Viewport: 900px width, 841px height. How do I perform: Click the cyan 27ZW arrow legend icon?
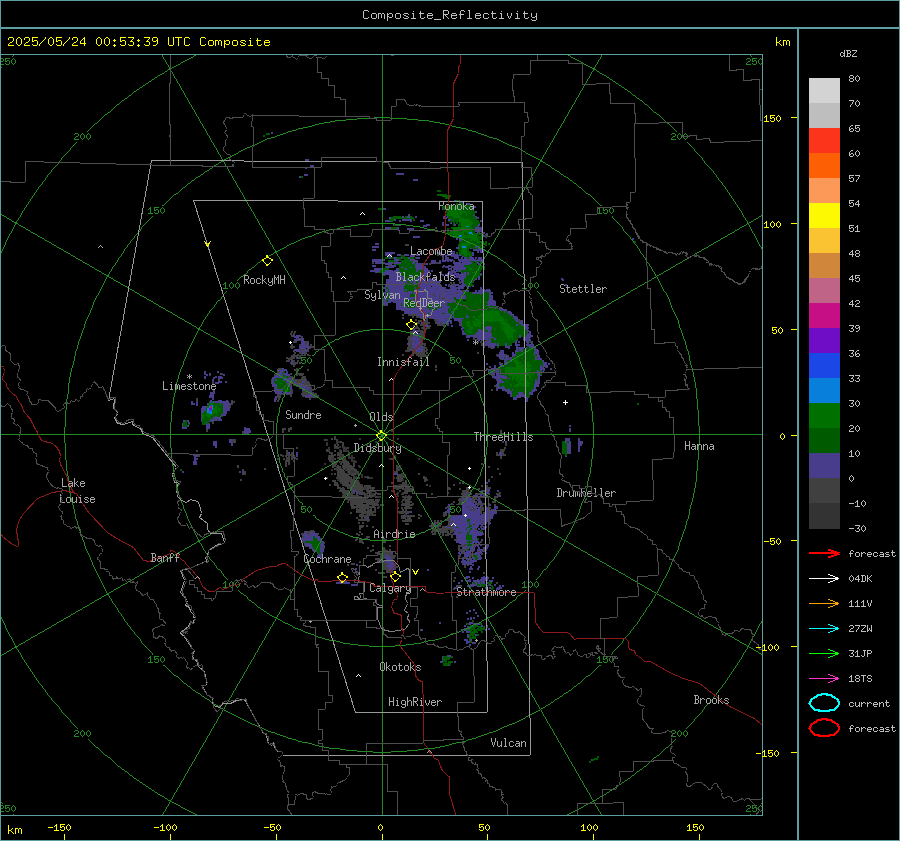(x=824, y=629)
